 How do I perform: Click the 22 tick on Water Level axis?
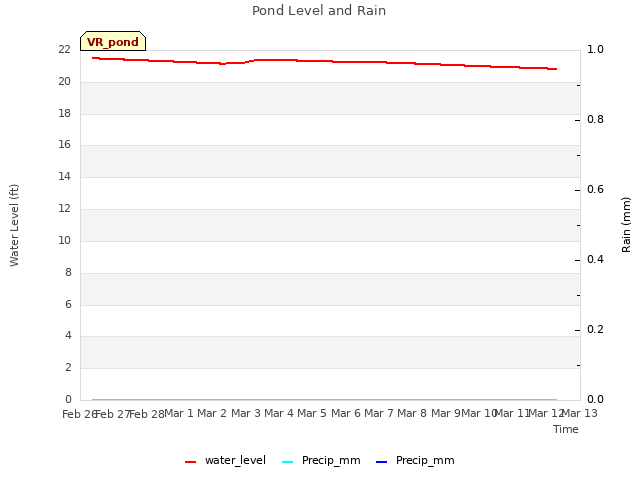pos(64,50)
